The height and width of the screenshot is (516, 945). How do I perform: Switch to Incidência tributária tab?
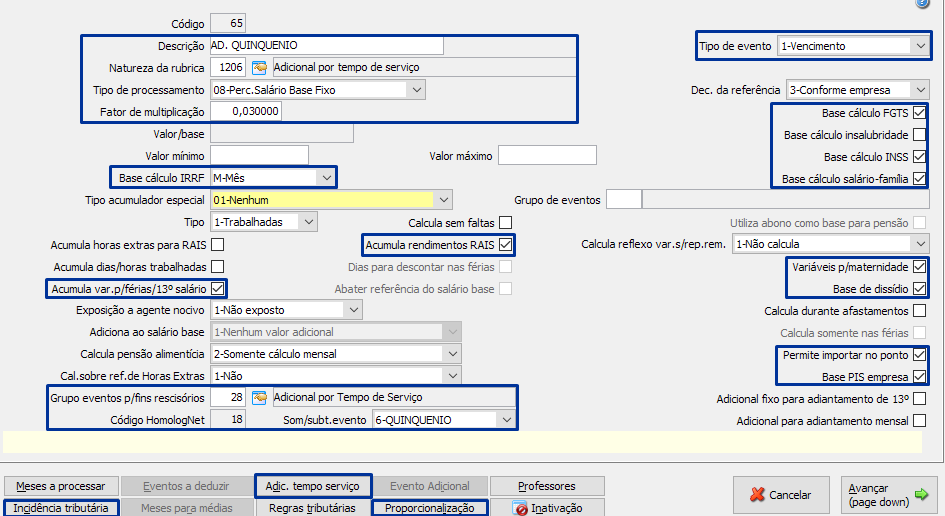[61, 508]
